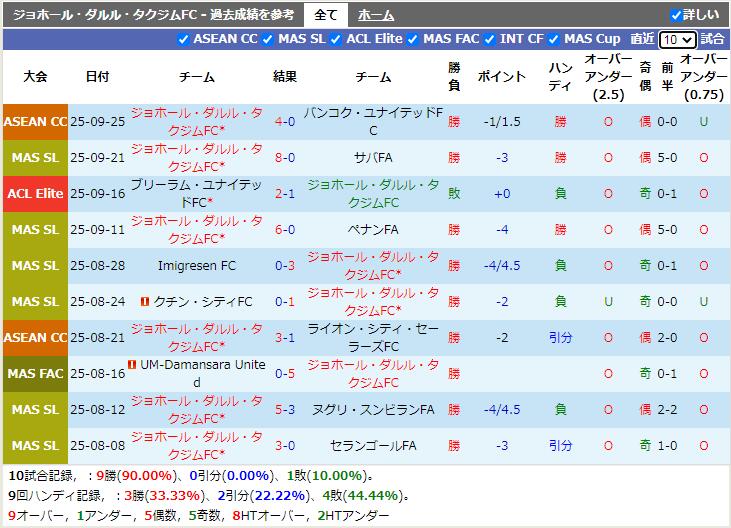Click team name ブリーラム・ユナイテッドFC
Image resolution: width=731 pixels, height=528 pixels.
[196, 193]
